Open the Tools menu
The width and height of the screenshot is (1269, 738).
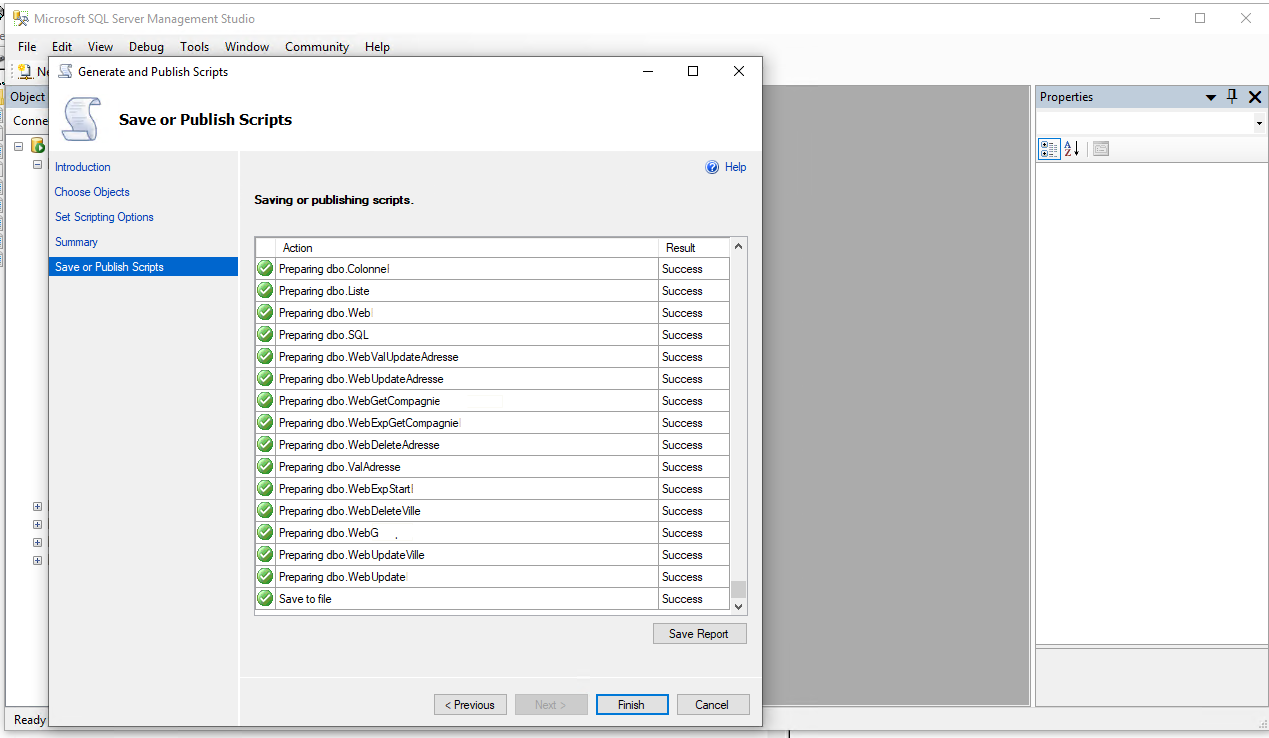coord(194,47)
